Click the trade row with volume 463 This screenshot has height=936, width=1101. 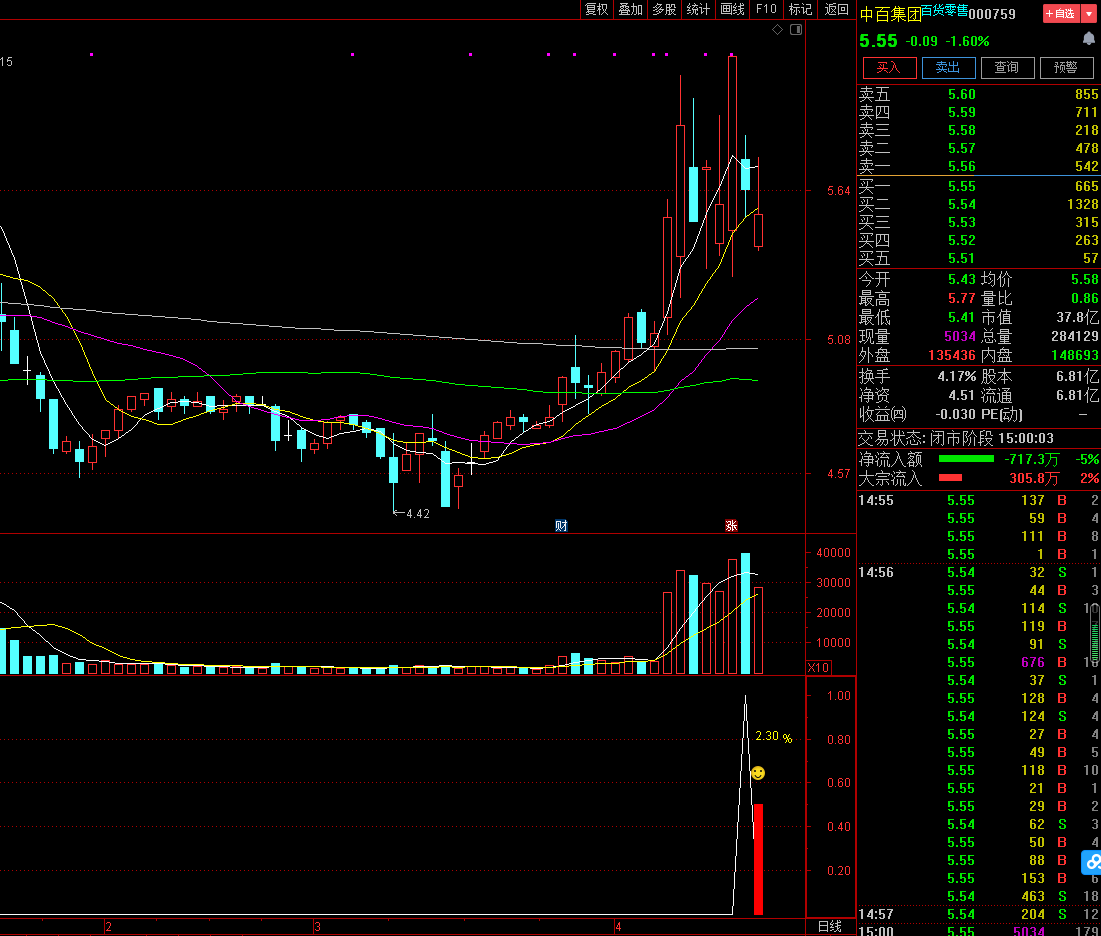pos(979,896)
